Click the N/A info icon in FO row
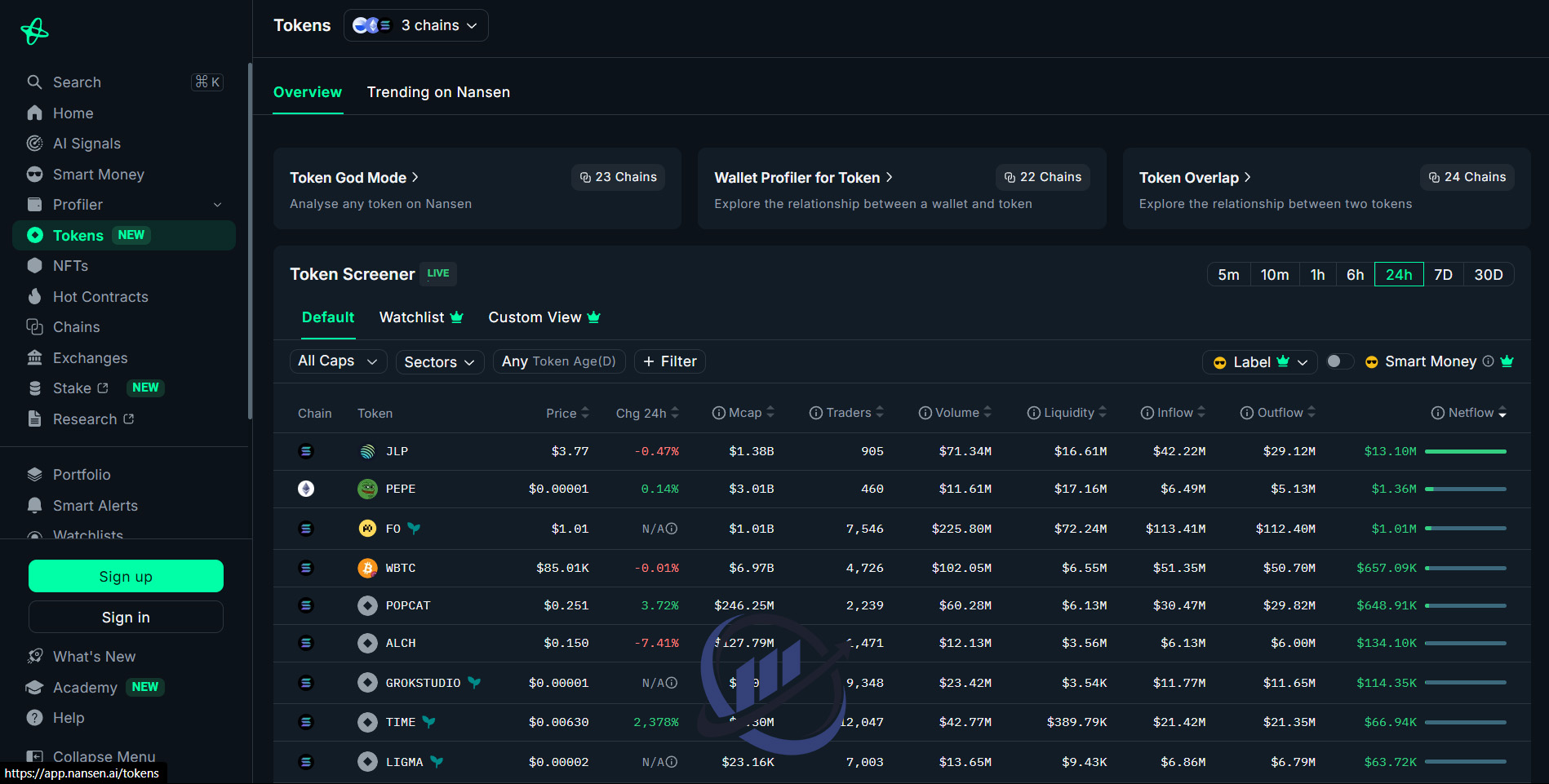This screenshot has height=784, width=1549. click(x=672, y=529)
